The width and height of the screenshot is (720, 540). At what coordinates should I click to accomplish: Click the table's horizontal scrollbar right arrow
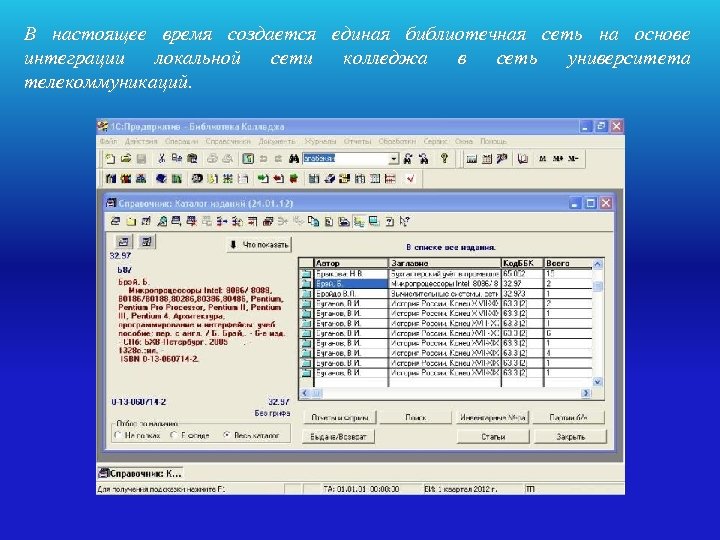click(585, 393)
